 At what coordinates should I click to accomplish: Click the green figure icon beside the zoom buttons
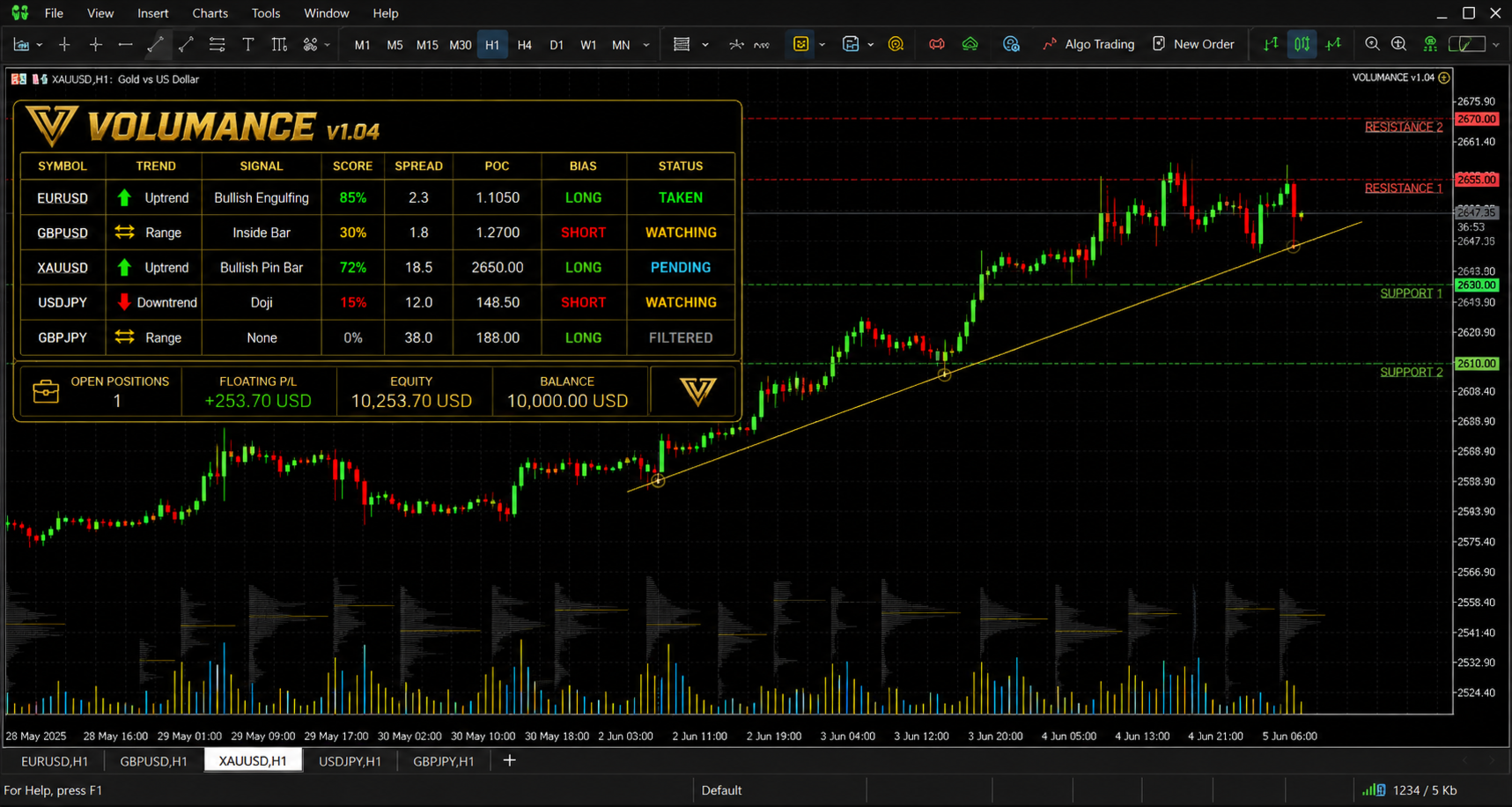1430,44
